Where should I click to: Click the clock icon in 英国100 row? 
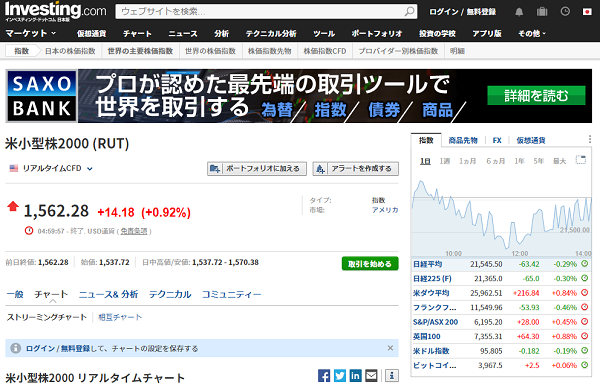(585, 336)
